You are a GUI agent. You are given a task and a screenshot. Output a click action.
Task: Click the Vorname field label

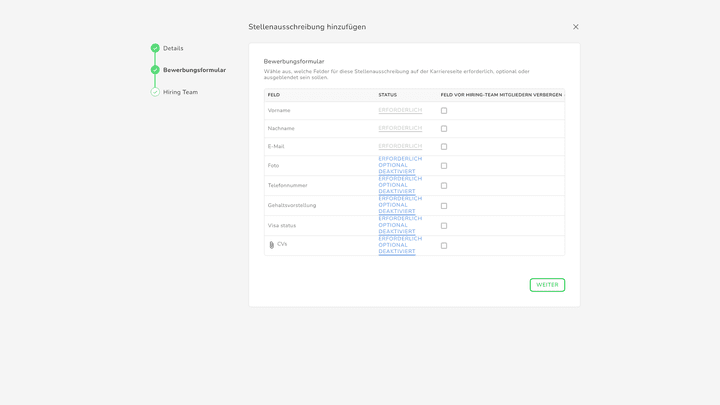pyautogui.click(x=279, y=111)
